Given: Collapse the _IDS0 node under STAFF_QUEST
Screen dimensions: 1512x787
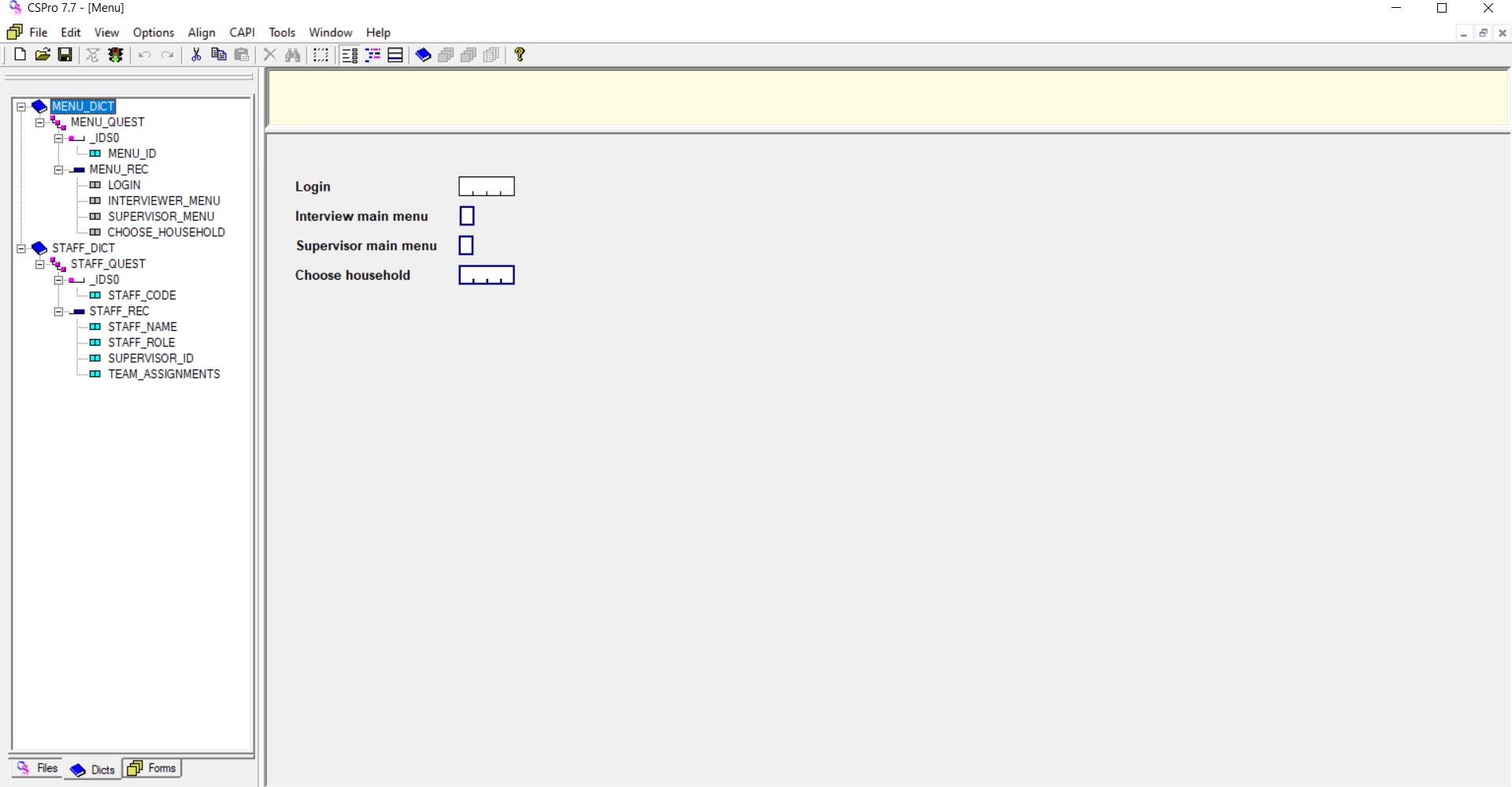Looking at the screenshot, I should pos(58,280).
